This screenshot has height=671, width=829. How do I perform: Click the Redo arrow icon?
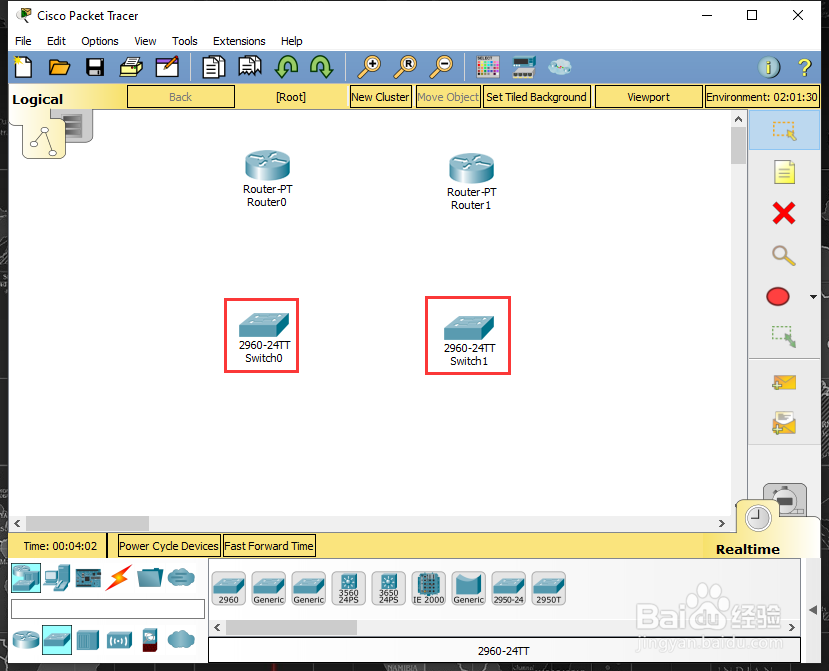pyautogui.click(x=321, y=67)
